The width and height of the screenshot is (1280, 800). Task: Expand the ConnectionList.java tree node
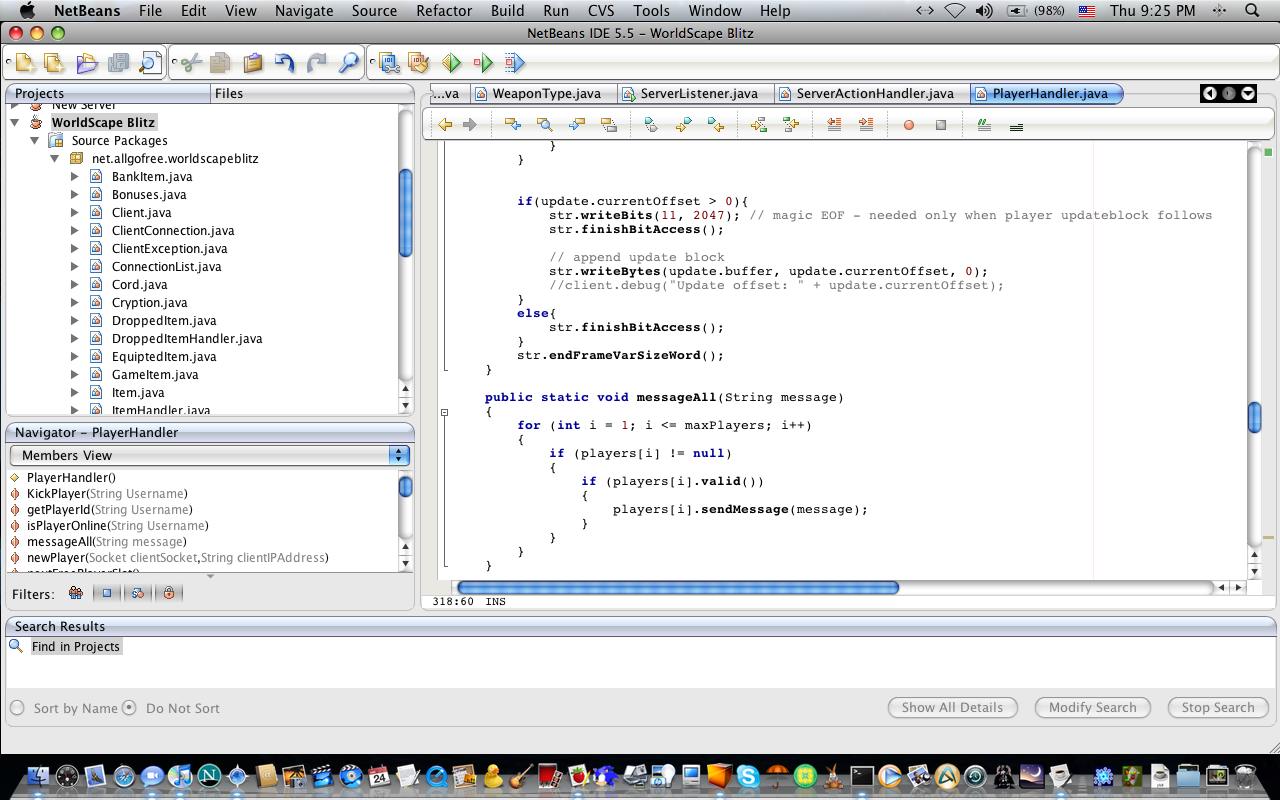[75, 266]
